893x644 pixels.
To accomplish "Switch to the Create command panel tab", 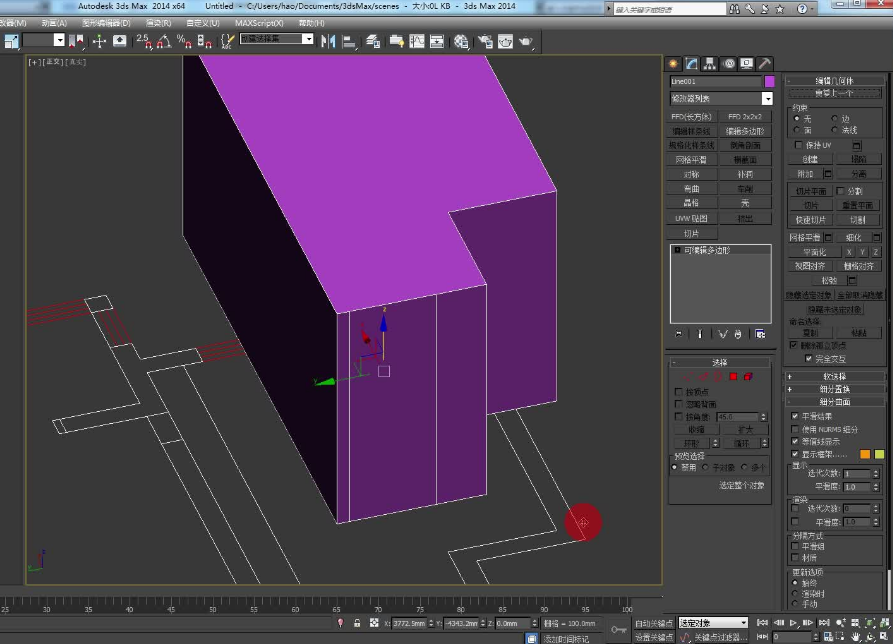I will pos(671,62).
